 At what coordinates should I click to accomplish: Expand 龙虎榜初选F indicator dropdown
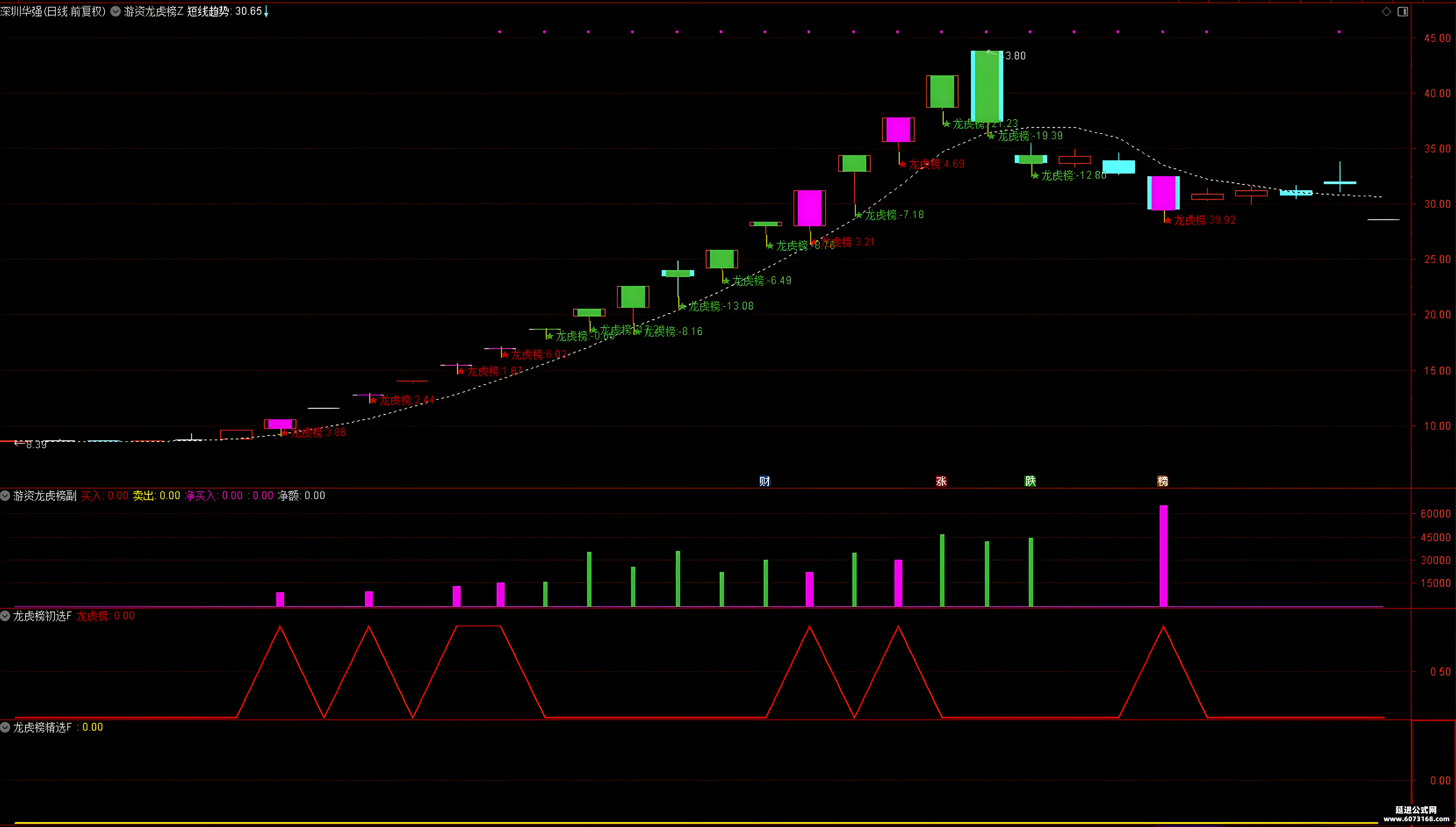point(5,616)
